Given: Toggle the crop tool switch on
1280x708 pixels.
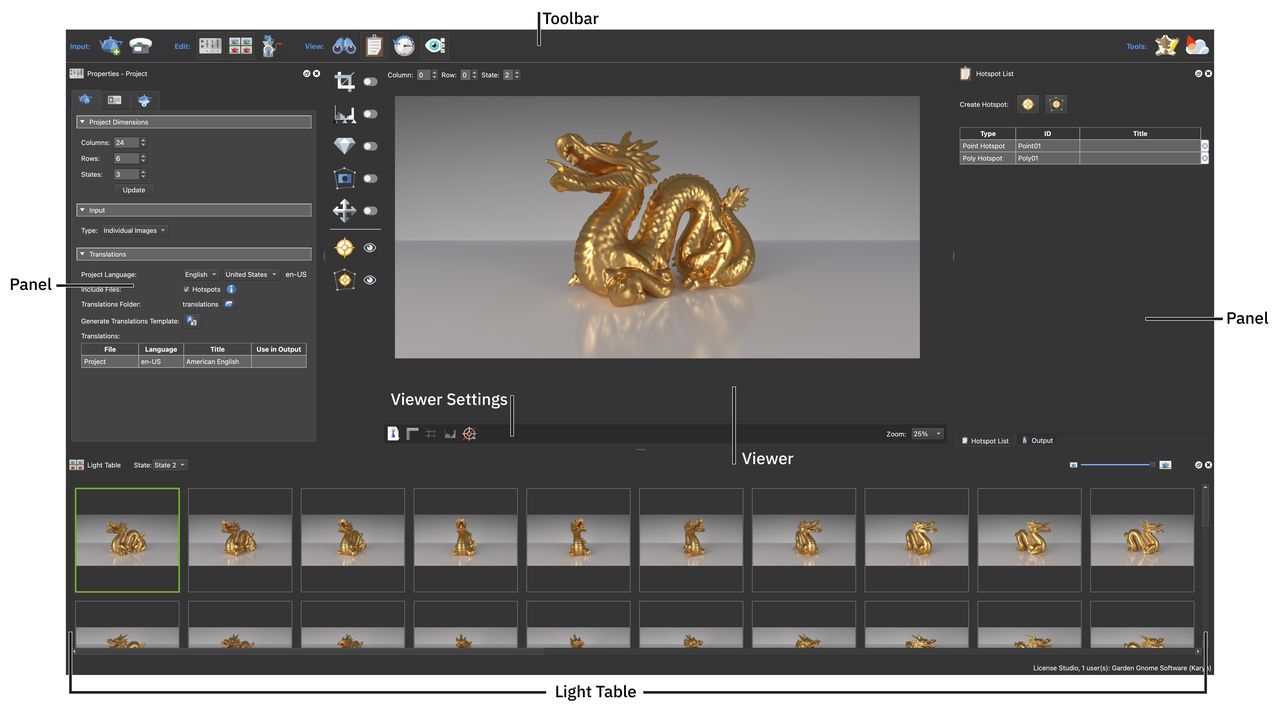Looking at the screenshot, I should pyautogui.click(x=370, y=82).
